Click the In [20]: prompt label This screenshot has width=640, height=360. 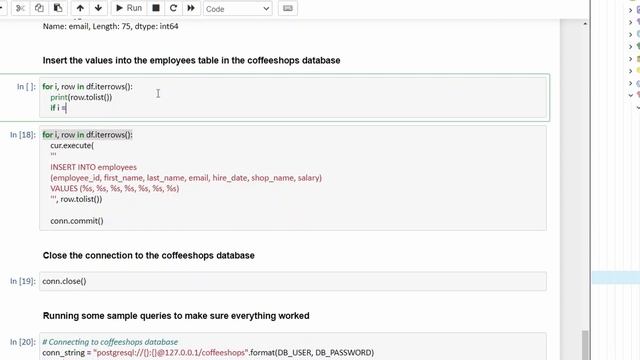pyautogui.click(x=23, y=342)
